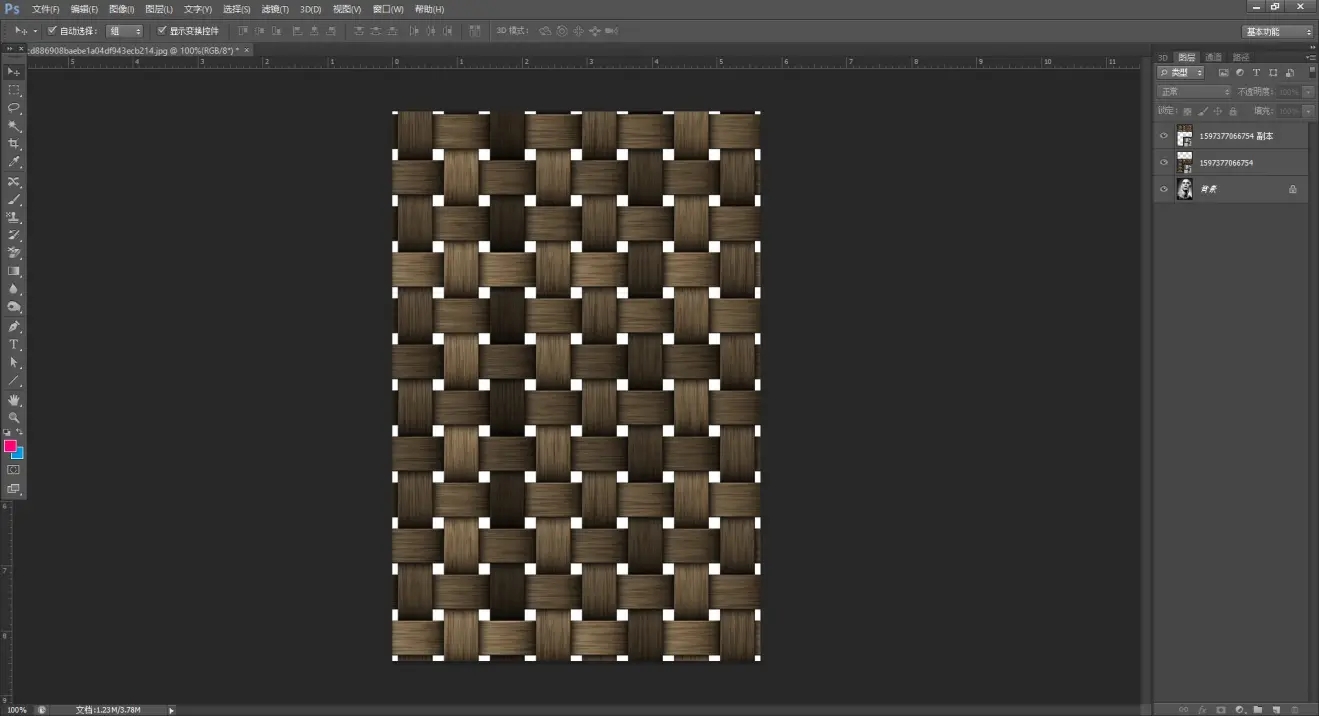
Task: Open the 基本功能 workspace dropdown
Action: click(x=1278, y=31)
